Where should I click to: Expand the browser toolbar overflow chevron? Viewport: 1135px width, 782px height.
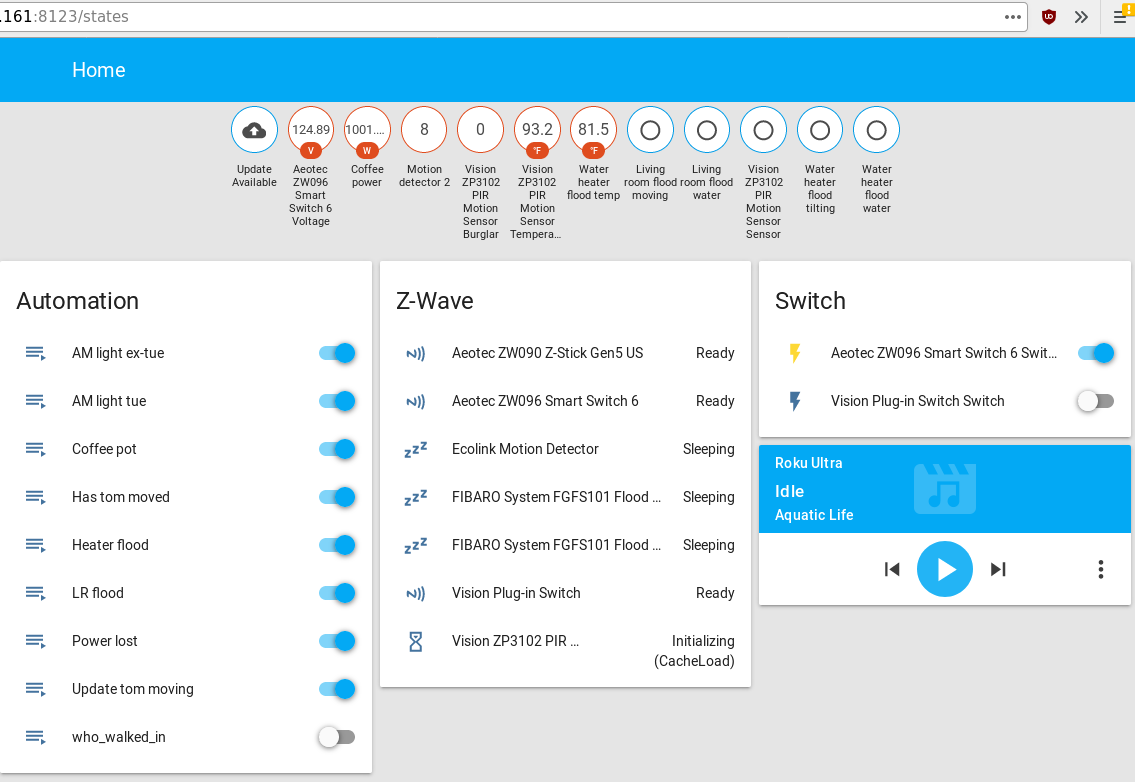coord(1081,17)
